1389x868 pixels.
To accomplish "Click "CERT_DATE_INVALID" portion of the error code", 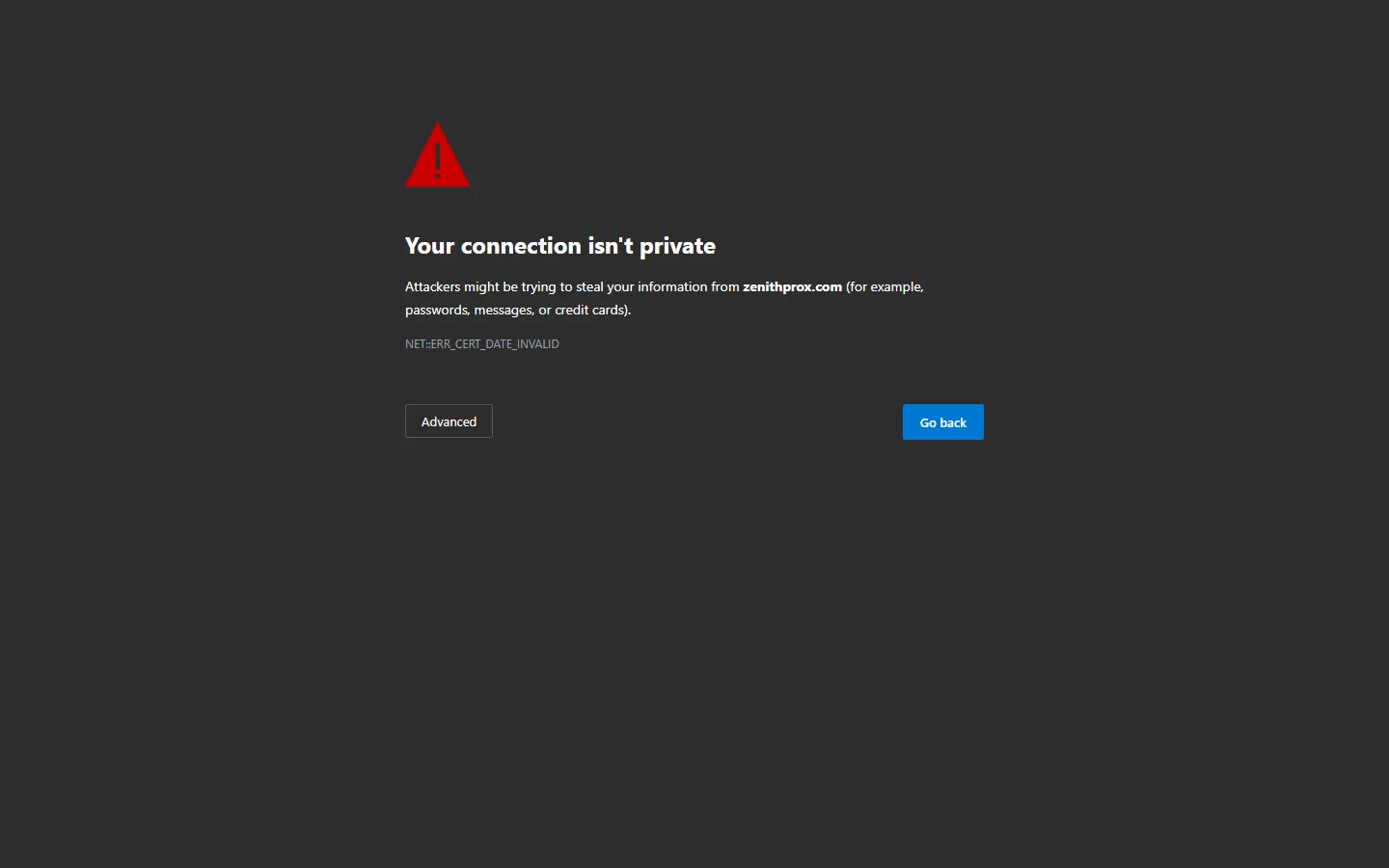I will click(x=506, y=344).
